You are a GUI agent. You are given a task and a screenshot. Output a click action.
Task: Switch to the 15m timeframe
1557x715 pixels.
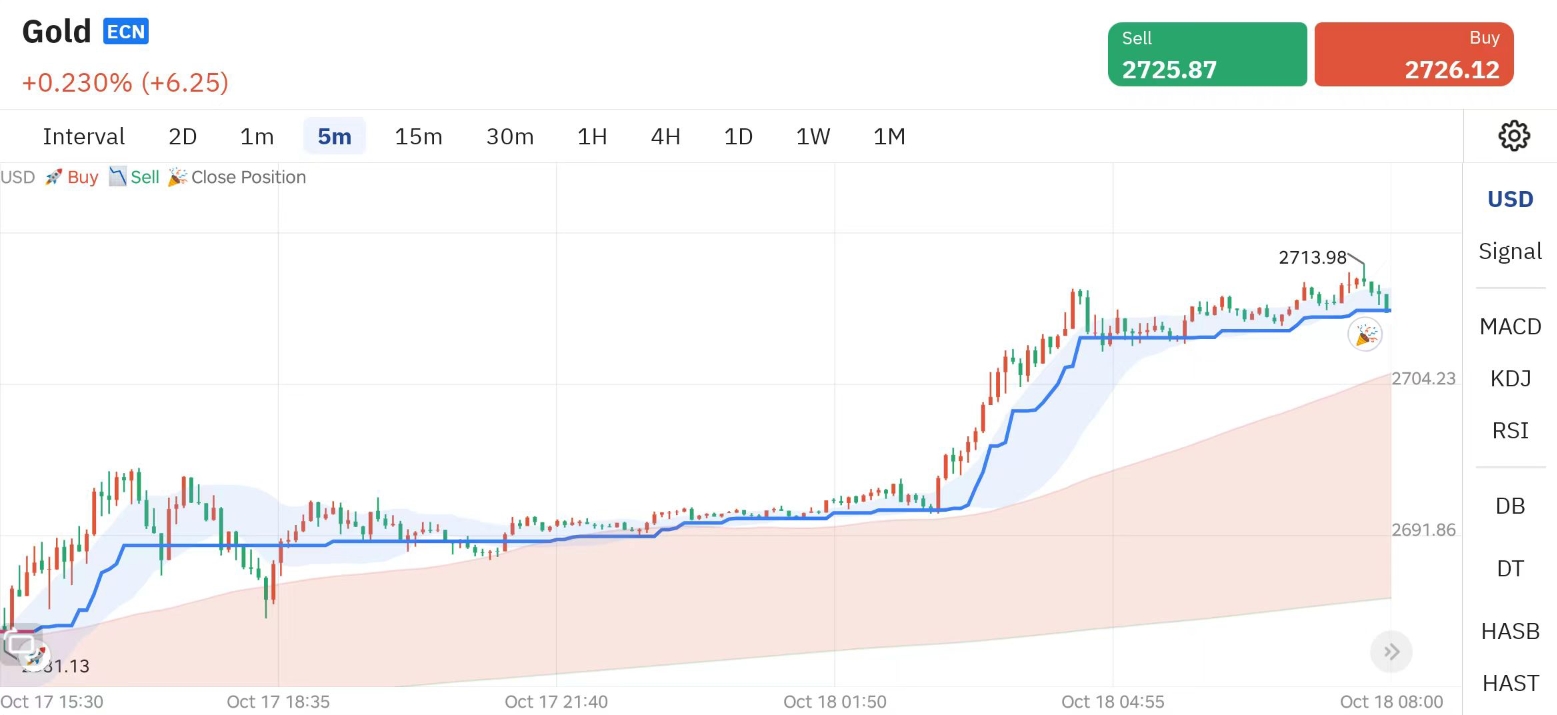[x=418, y=136]
